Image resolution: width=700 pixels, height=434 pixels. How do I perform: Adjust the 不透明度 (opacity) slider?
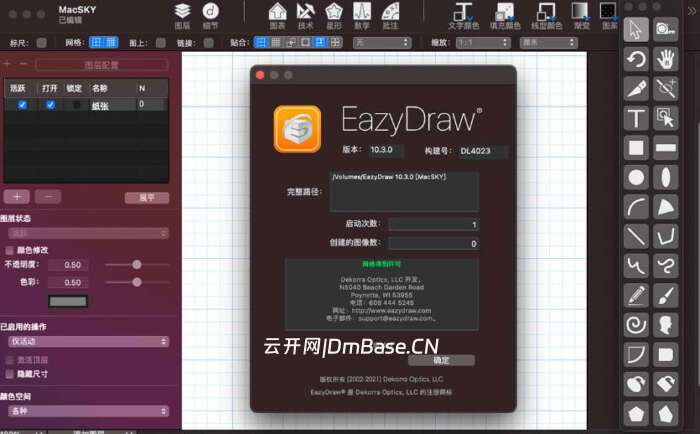click(137, 265)
